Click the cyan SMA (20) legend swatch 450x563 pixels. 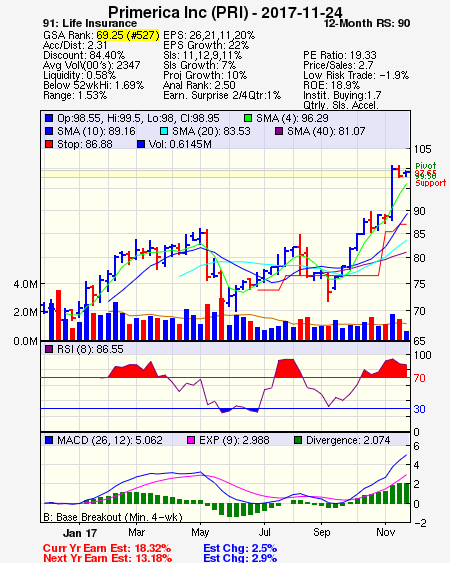click(x=164, y=131)
